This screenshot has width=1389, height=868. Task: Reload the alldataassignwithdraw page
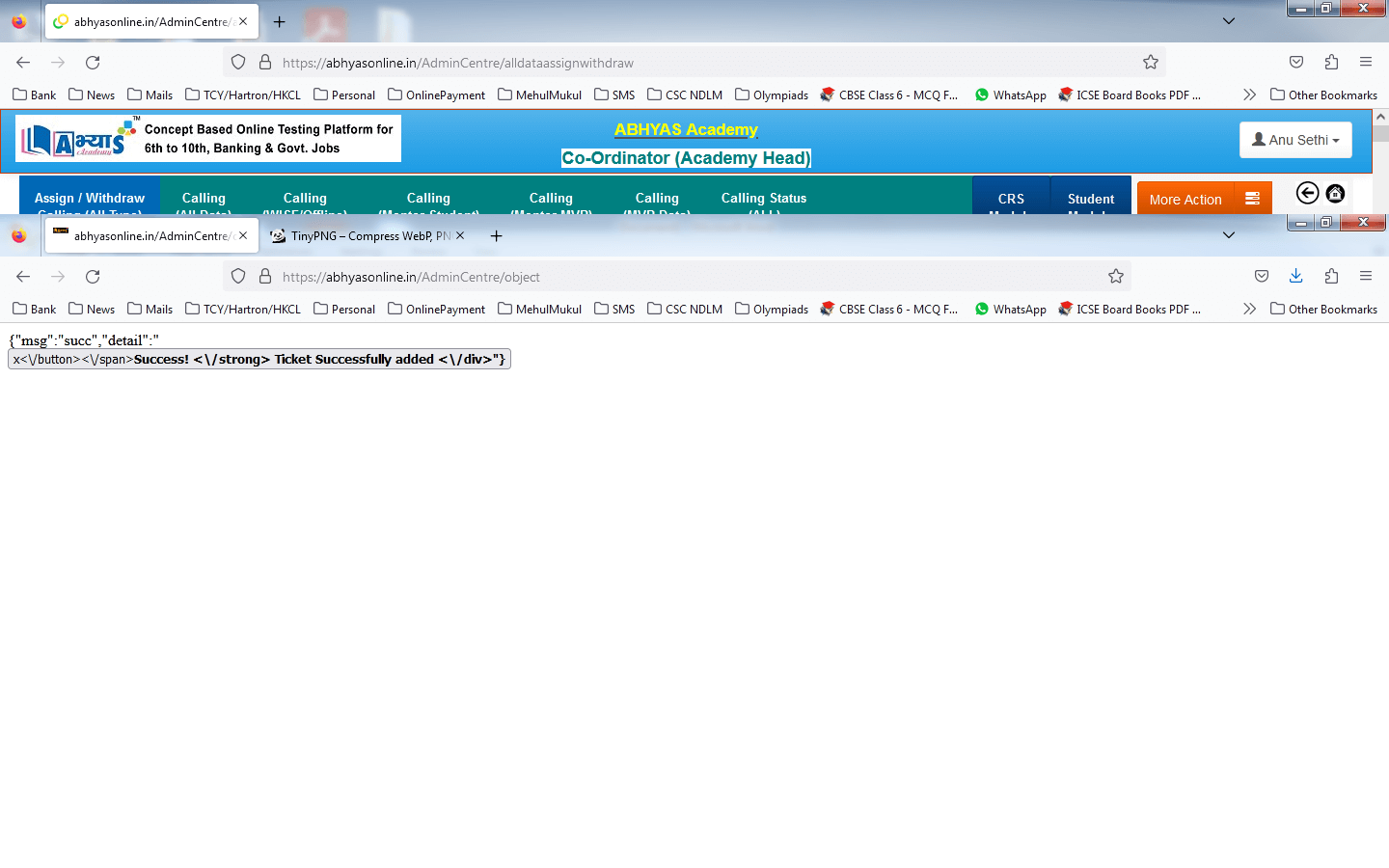point(93,63)
